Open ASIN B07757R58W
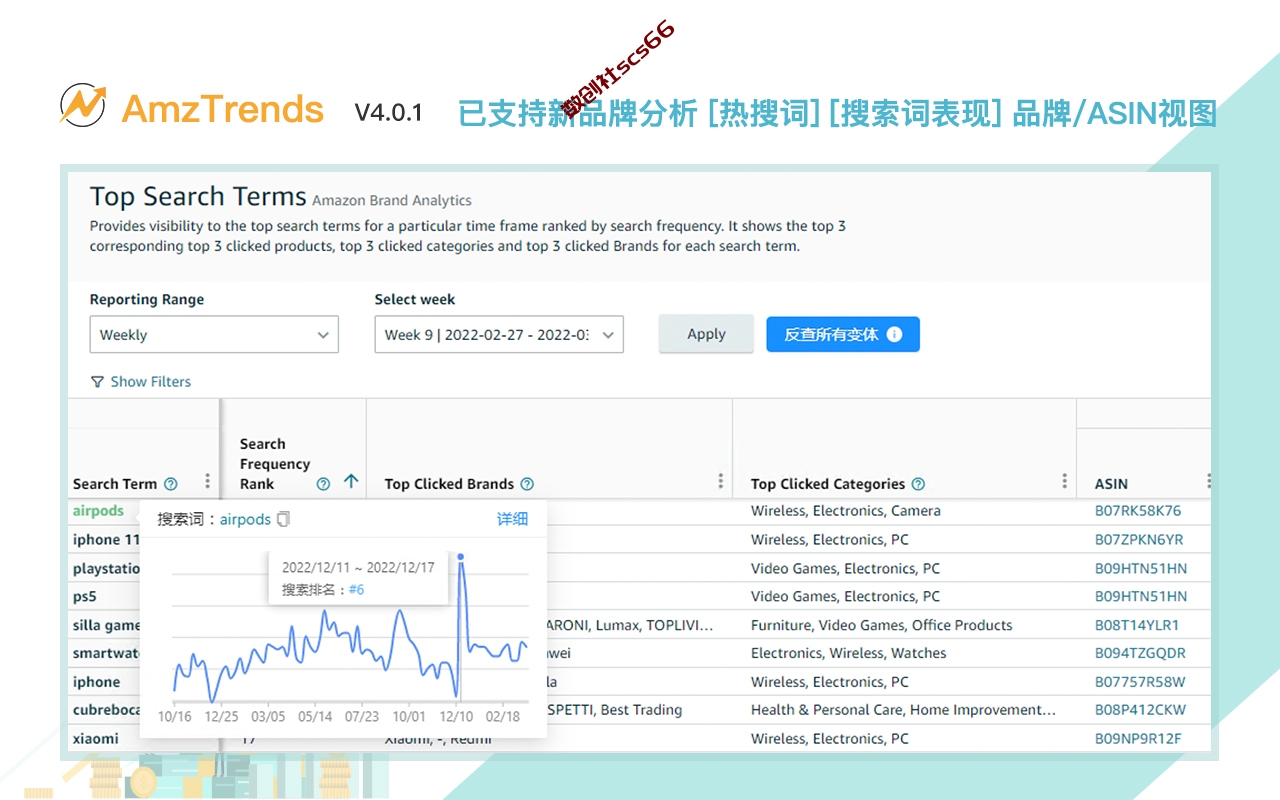This screenshot has height=800, width=1280. click(x=1140, y=682)
